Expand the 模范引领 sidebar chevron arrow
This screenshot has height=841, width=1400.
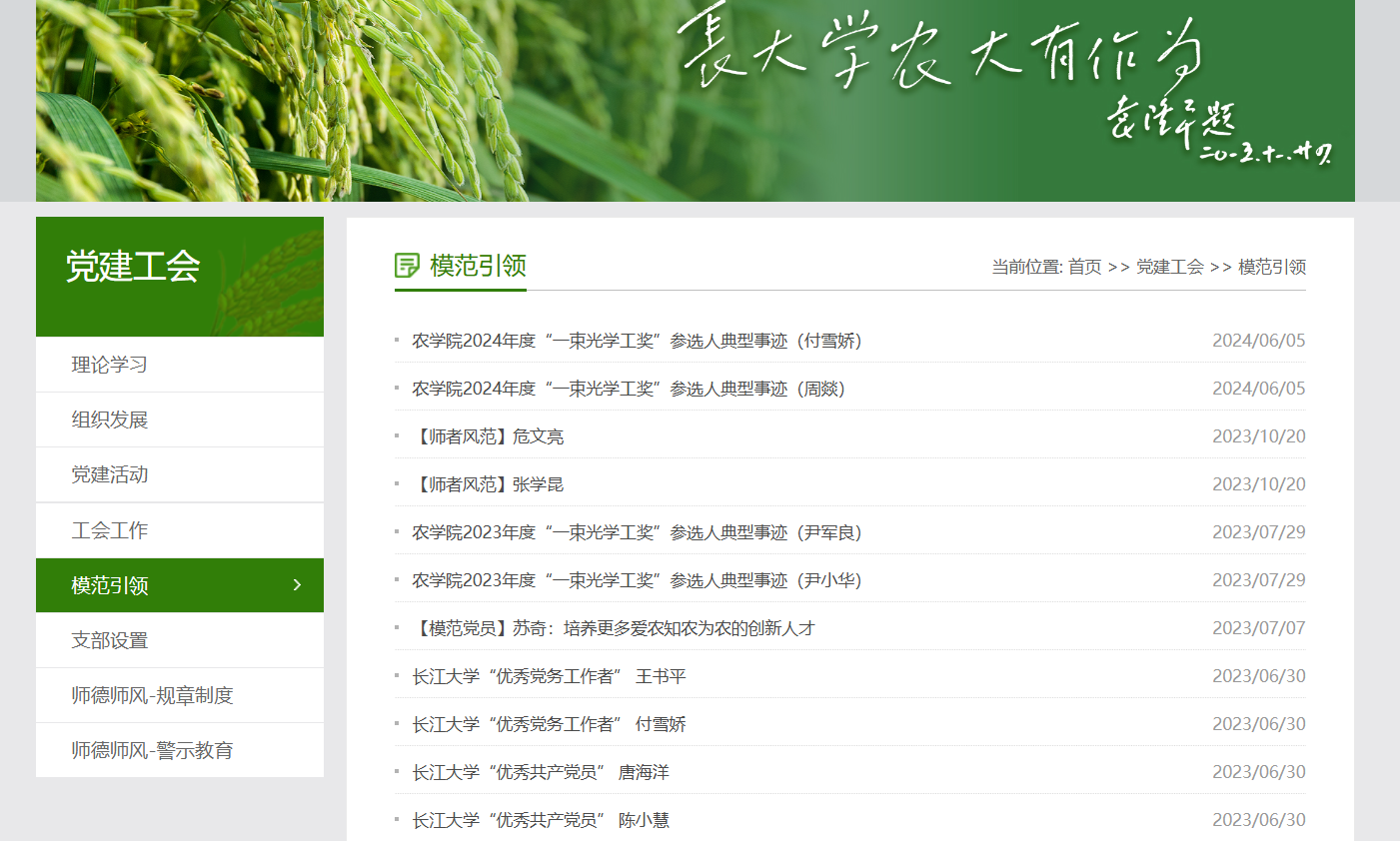tap(297, 585)
